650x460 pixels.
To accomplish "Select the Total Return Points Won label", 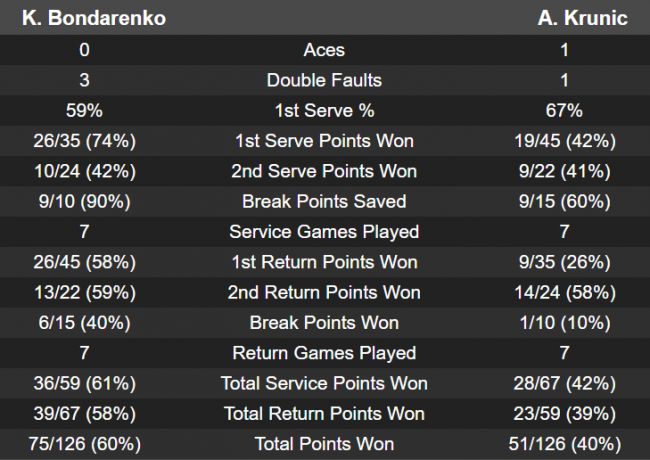I will click(324, 414).
